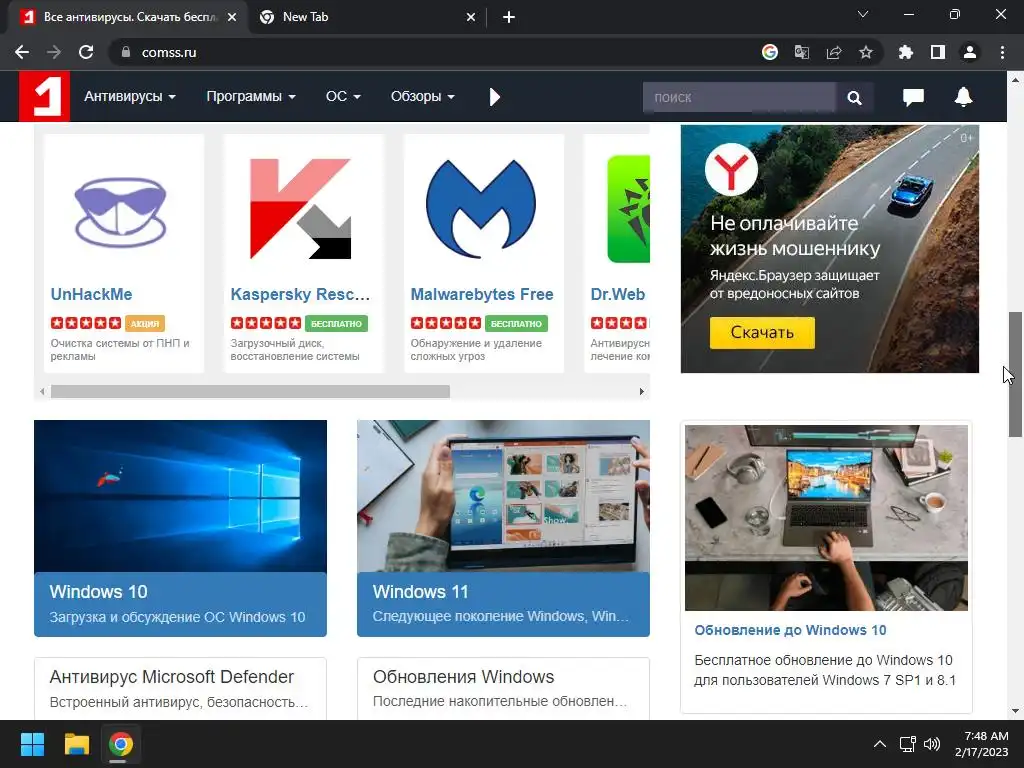
Task: Click the UnHackMe glasses logo
Action: pyautogui.click(x=121, y=211)
